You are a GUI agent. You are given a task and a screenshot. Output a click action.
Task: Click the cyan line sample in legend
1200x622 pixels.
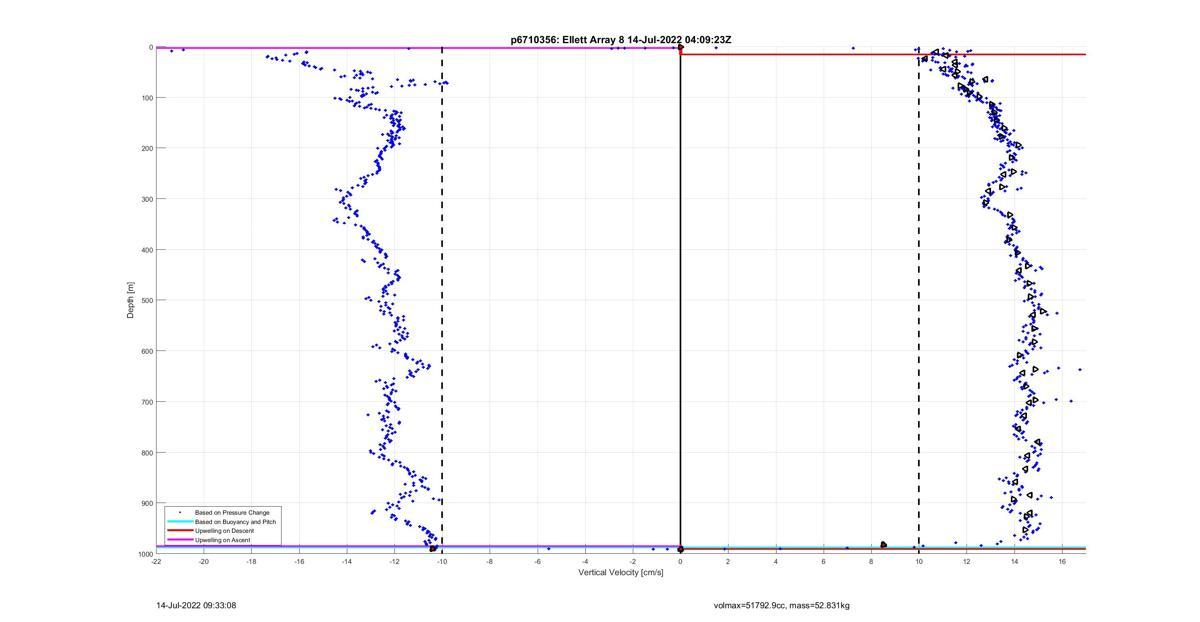pyautogui.click(x=180, y=522)
